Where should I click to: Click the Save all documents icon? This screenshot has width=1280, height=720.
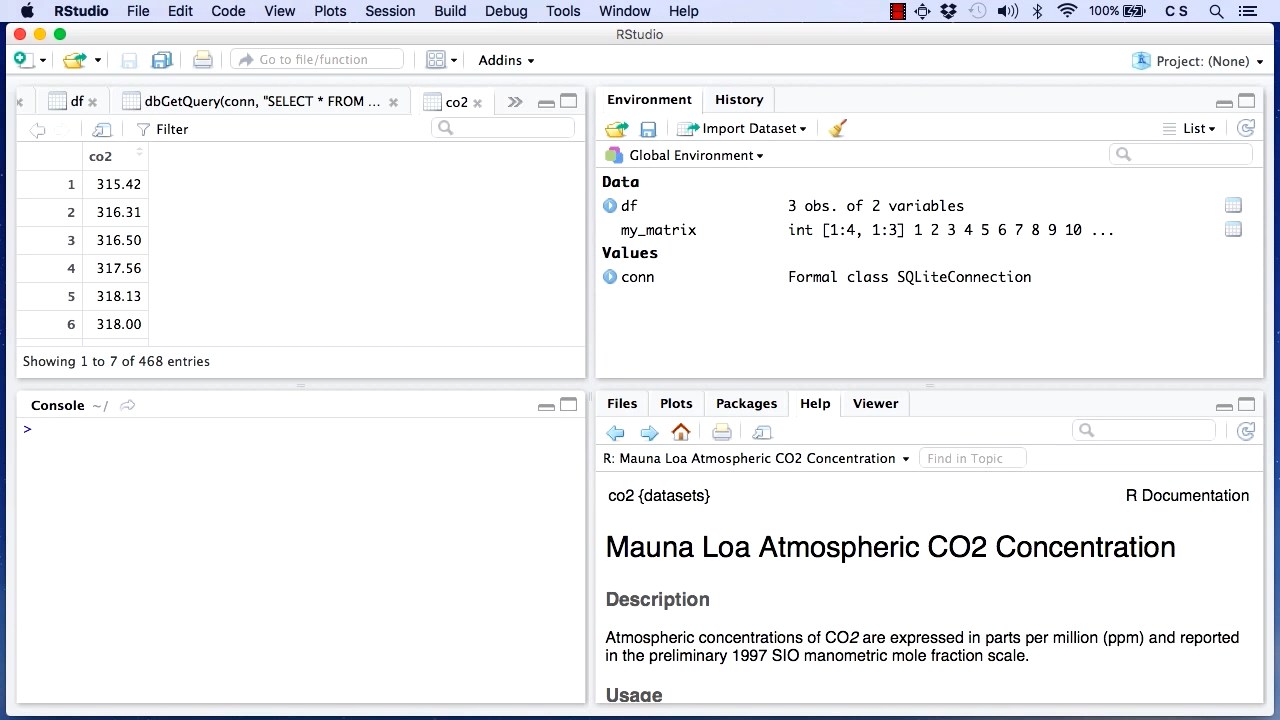pyautogui.click(x=161, y=60)
